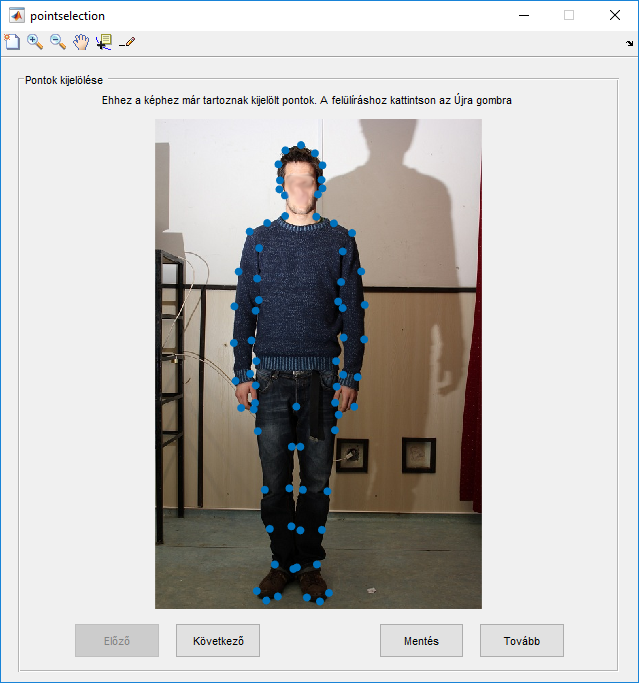Select the Brush data tool icon
Viewport: 639px width, 683px height.
tap(127, 42)
